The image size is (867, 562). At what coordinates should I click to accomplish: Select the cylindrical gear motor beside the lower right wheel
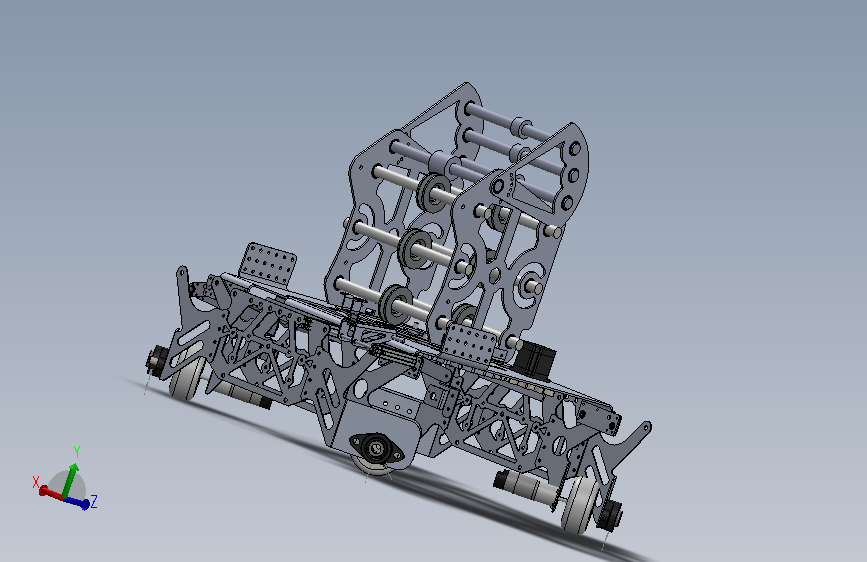(x=525, y=486)
